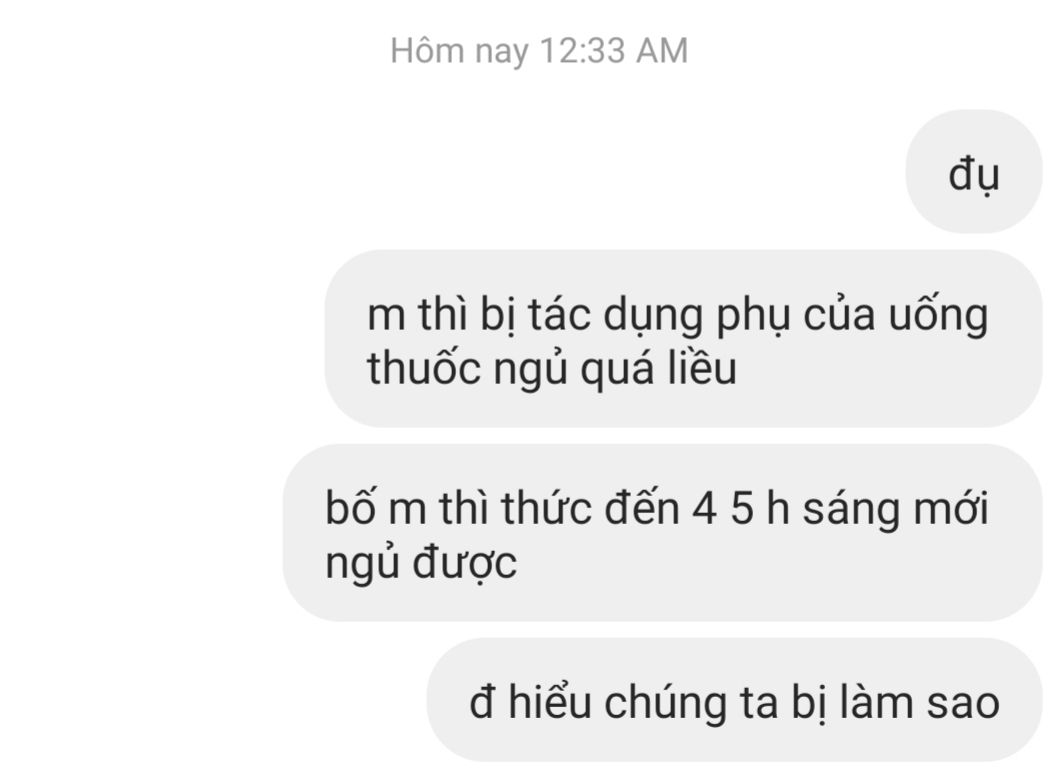The width and height of the screenshot is (1053, 776).
Task: Click the word 'uống' in second message
Action: (x=938, y=314)
